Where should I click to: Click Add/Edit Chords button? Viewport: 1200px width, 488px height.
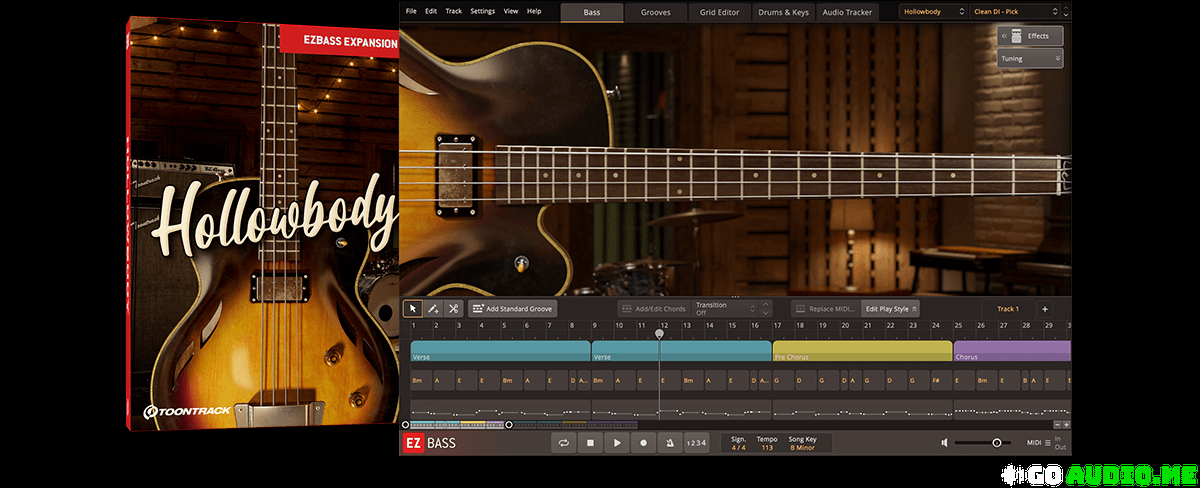(654, 309)
